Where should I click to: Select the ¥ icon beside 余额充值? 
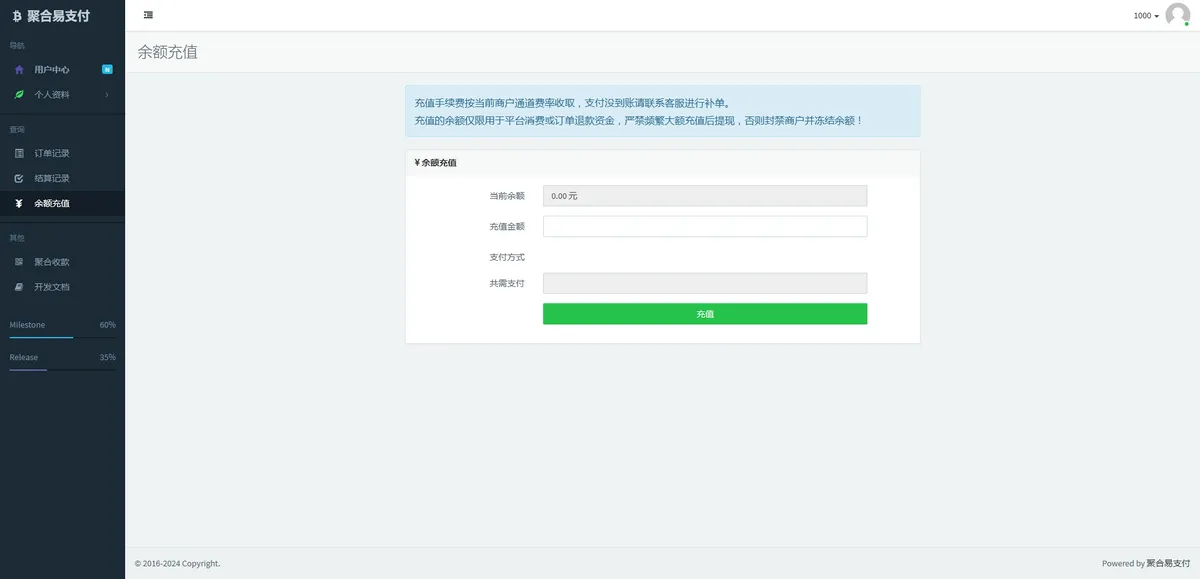point(20,202)
